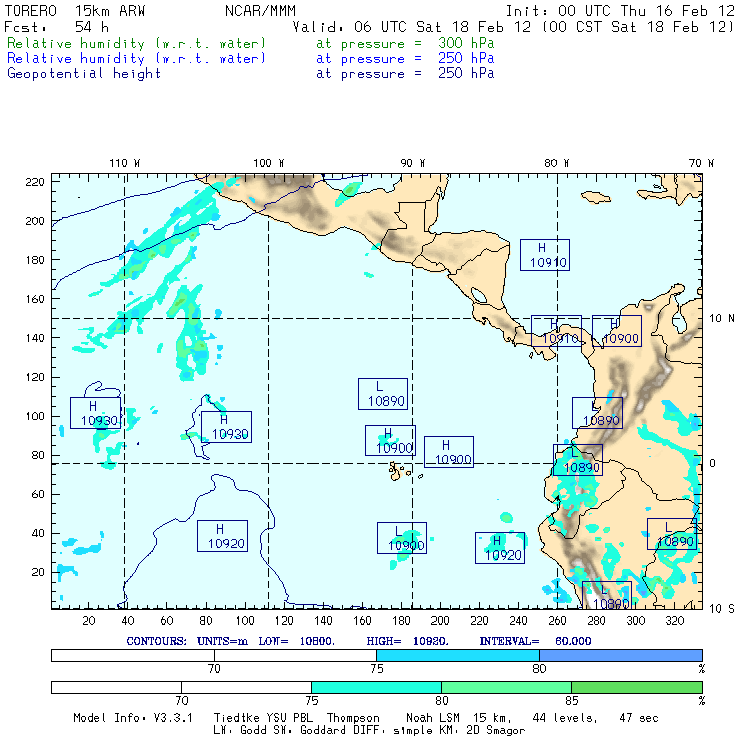The image size is (740, 740).
Task: Click the "L 10900" low-center label box
Action: tap(402, 538)
